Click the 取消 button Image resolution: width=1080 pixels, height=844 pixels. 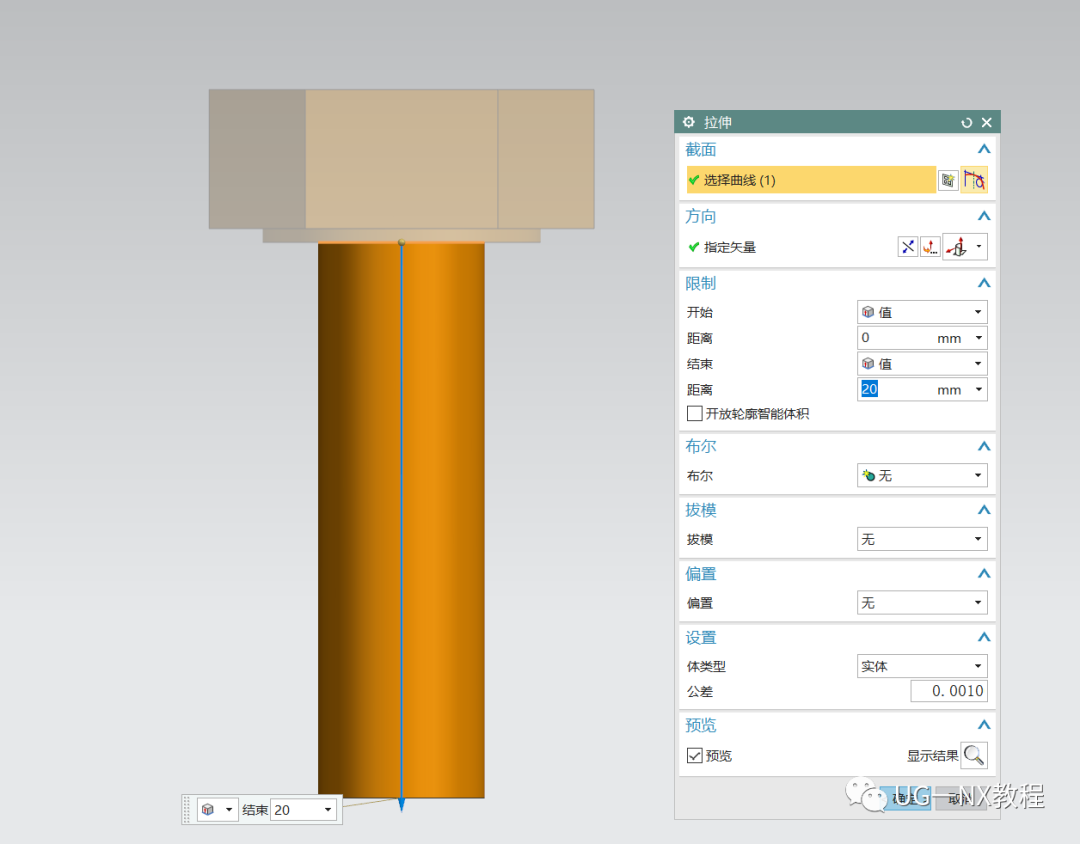coord(961,798)
